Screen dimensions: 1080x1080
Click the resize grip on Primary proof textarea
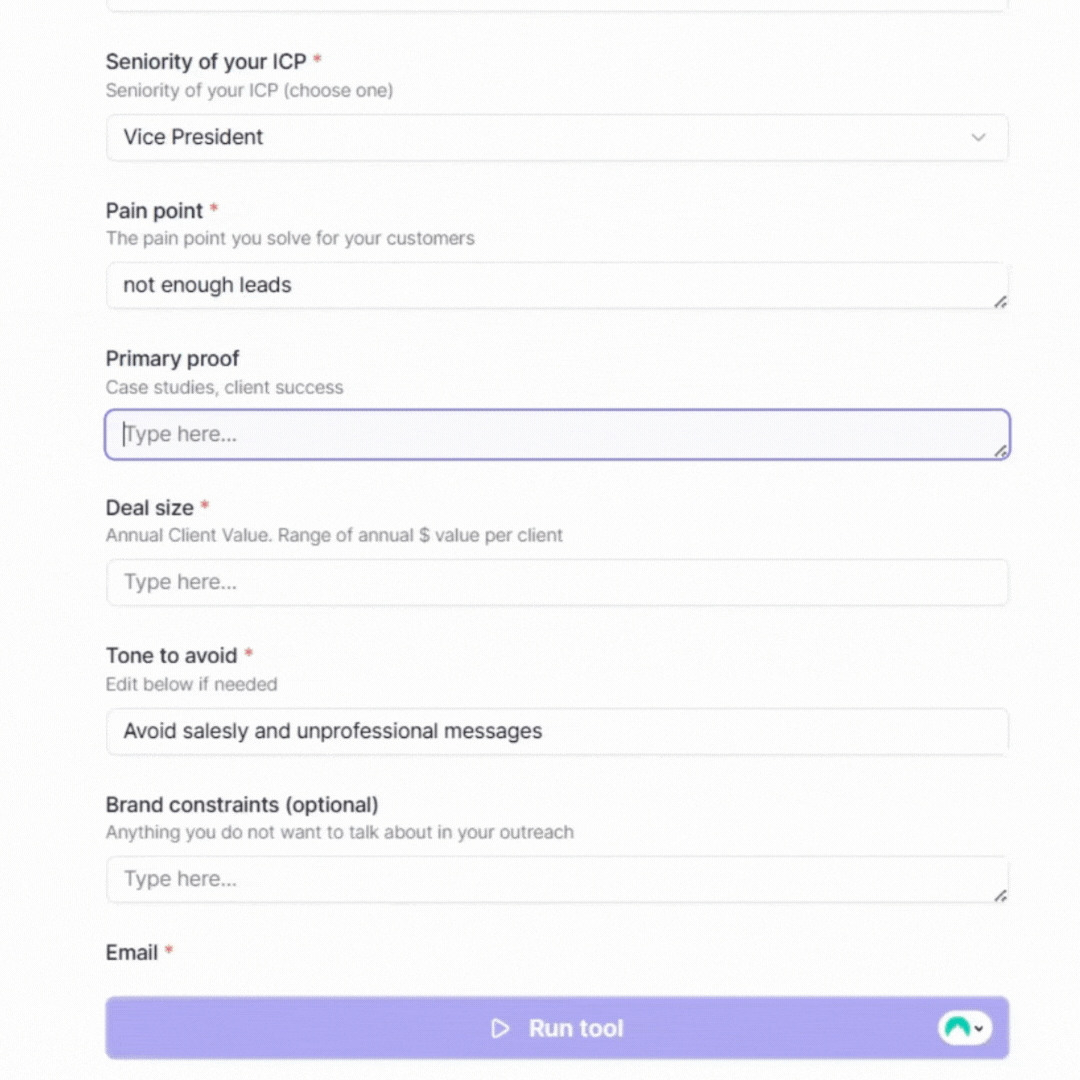[x=1001, y=451]
